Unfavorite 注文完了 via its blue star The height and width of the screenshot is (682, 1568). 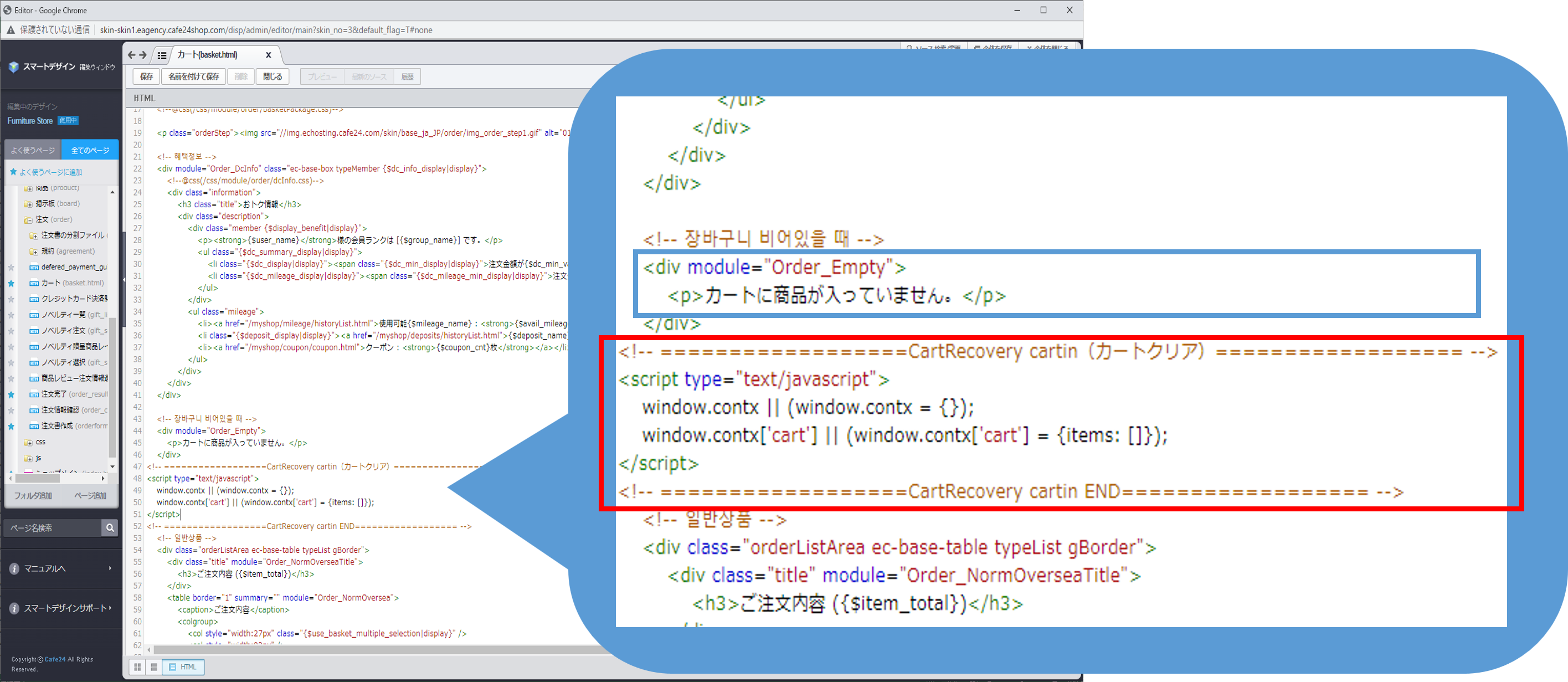tap(11, 394)
